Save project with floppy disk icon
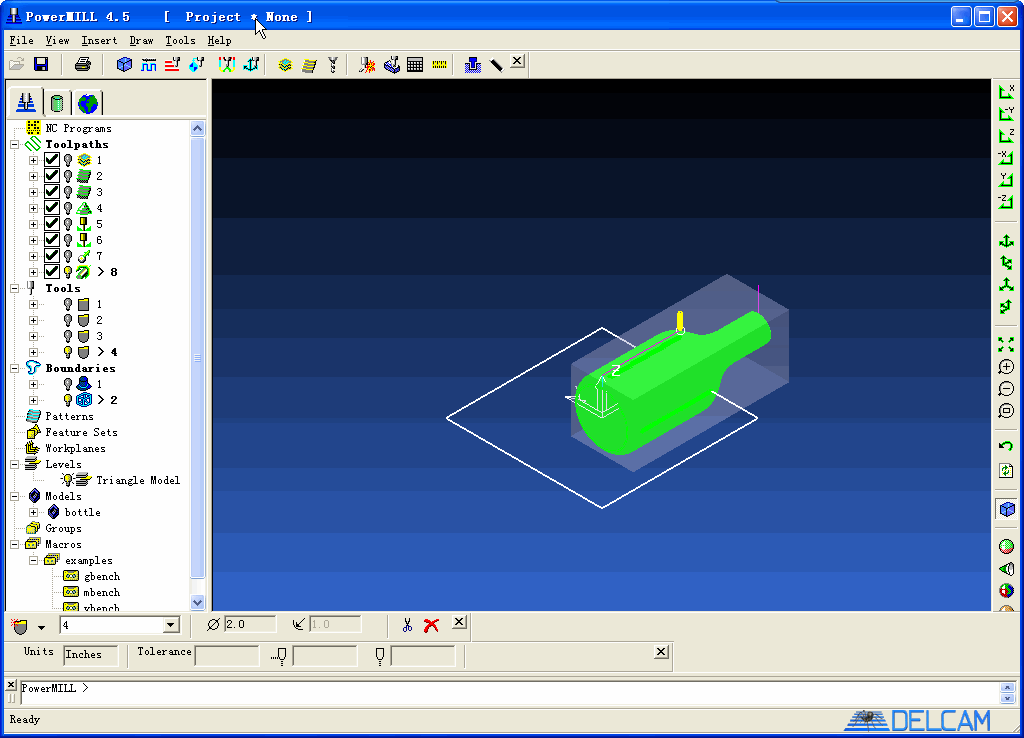This screenshot has width=1024, height=738. click(x=41, y=64)
